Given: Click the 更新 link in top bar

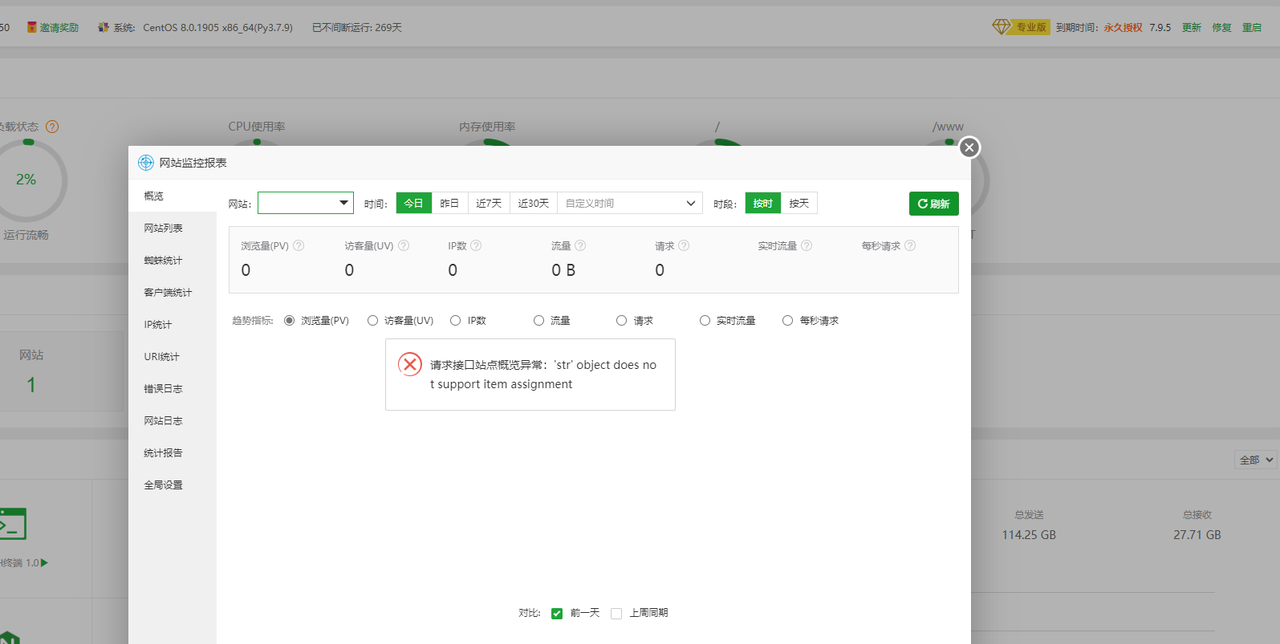Looking at the screenshot, I should click(x=1191, y=27).
